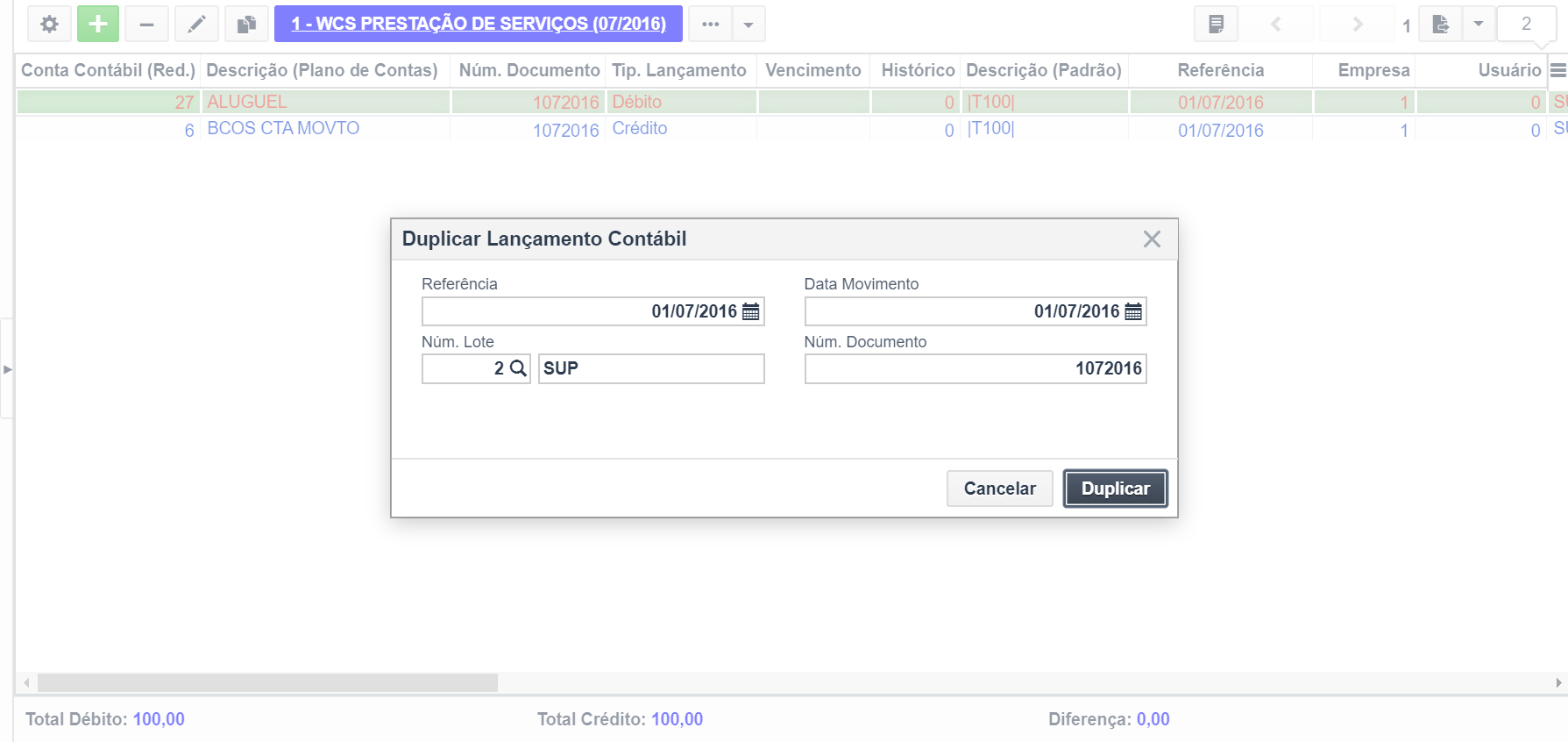This screenshot has width=1568, height=749.
Task: Sort by Descrição (Padrão) column header
Action: 1044,70
